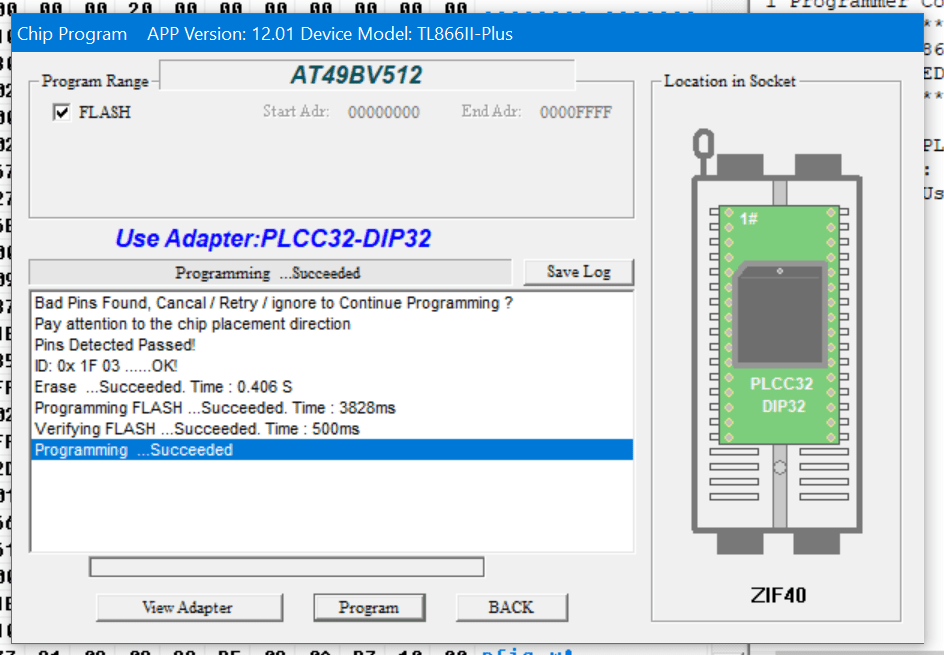The width and height of the screenshot is (944, 655).
Task: Click the AT49BV512 chip name header
Action: coord(367,75)
